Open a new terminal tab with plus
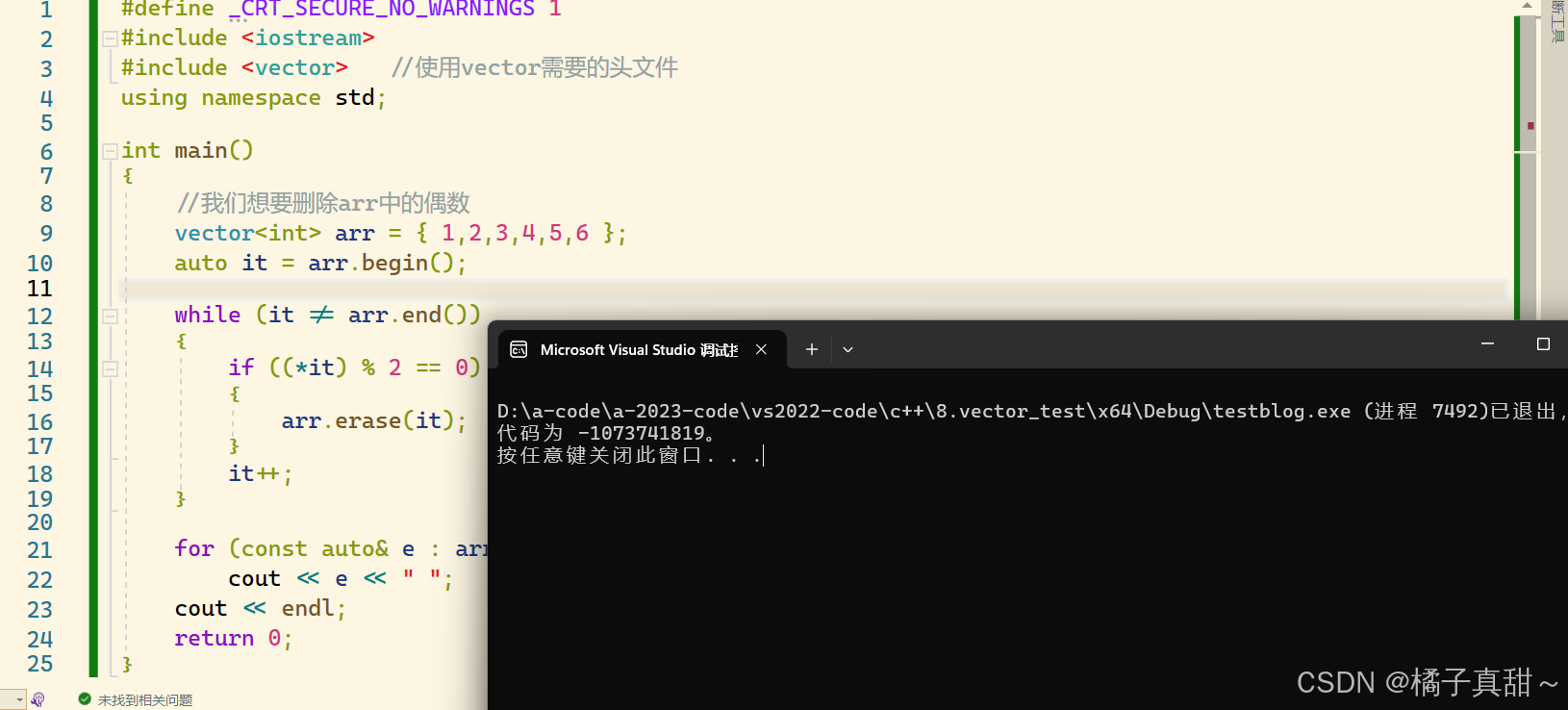Viewport: 1568px width, 710px height. coord(811,349)
